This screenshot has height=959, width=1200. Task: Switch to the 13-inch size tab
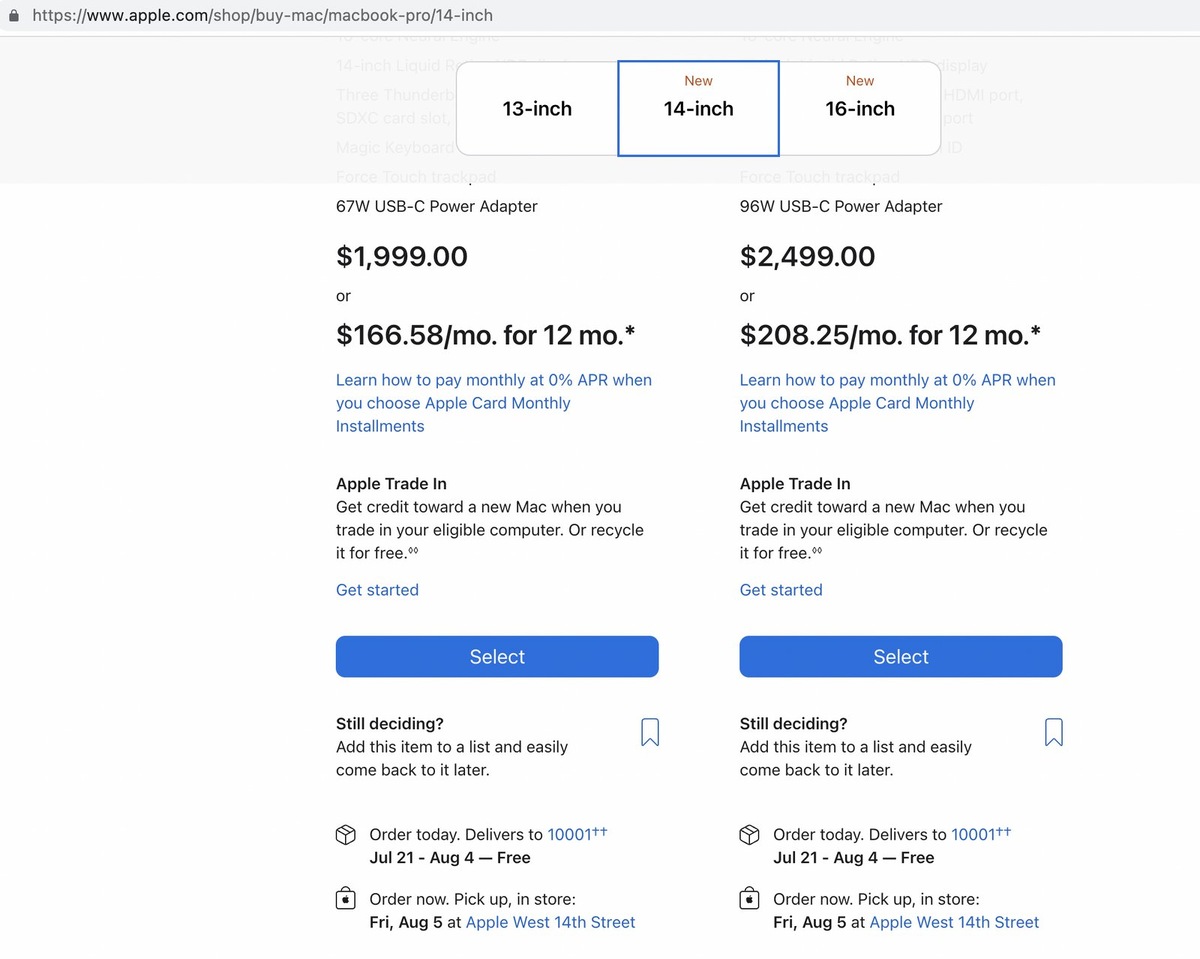[537, 108]
